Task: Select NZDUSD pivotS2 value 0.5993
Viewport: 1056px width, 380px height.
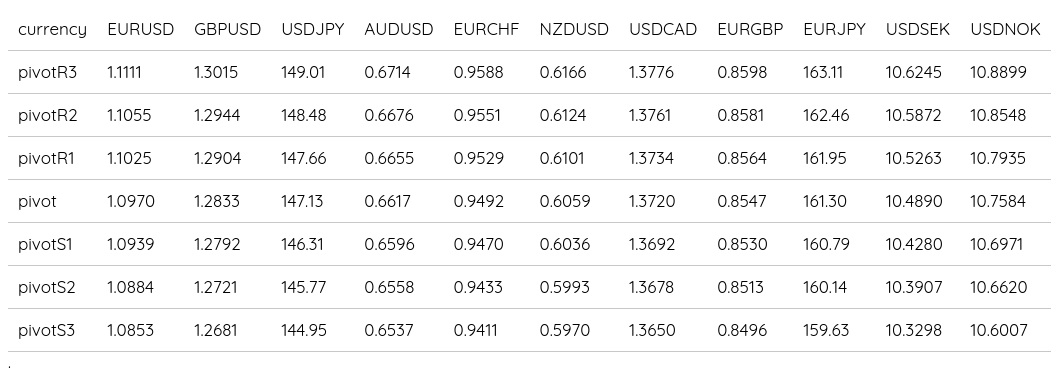Action: coord(564,288)
